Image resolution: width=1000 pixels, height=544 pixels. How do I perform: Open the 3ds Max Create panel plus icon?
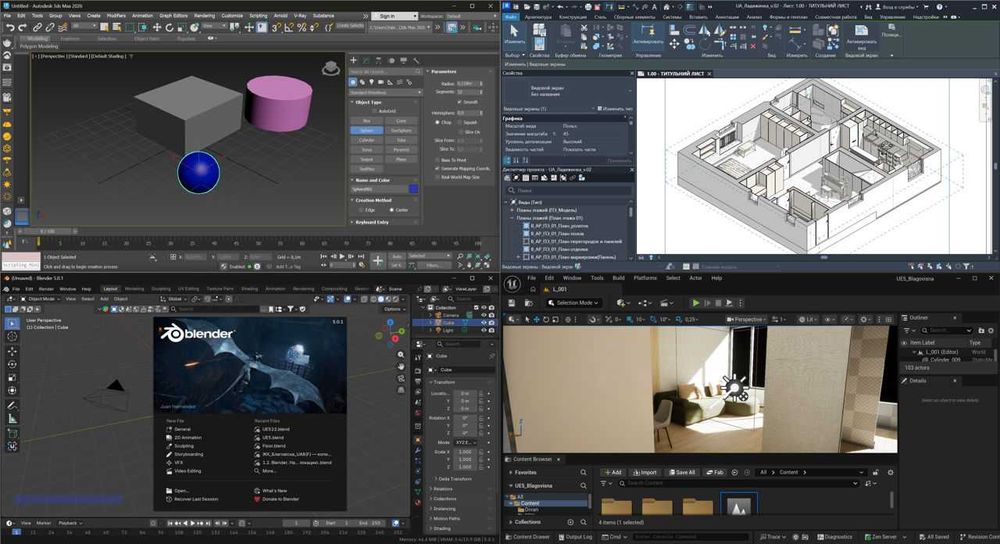[x=355, y=59]
